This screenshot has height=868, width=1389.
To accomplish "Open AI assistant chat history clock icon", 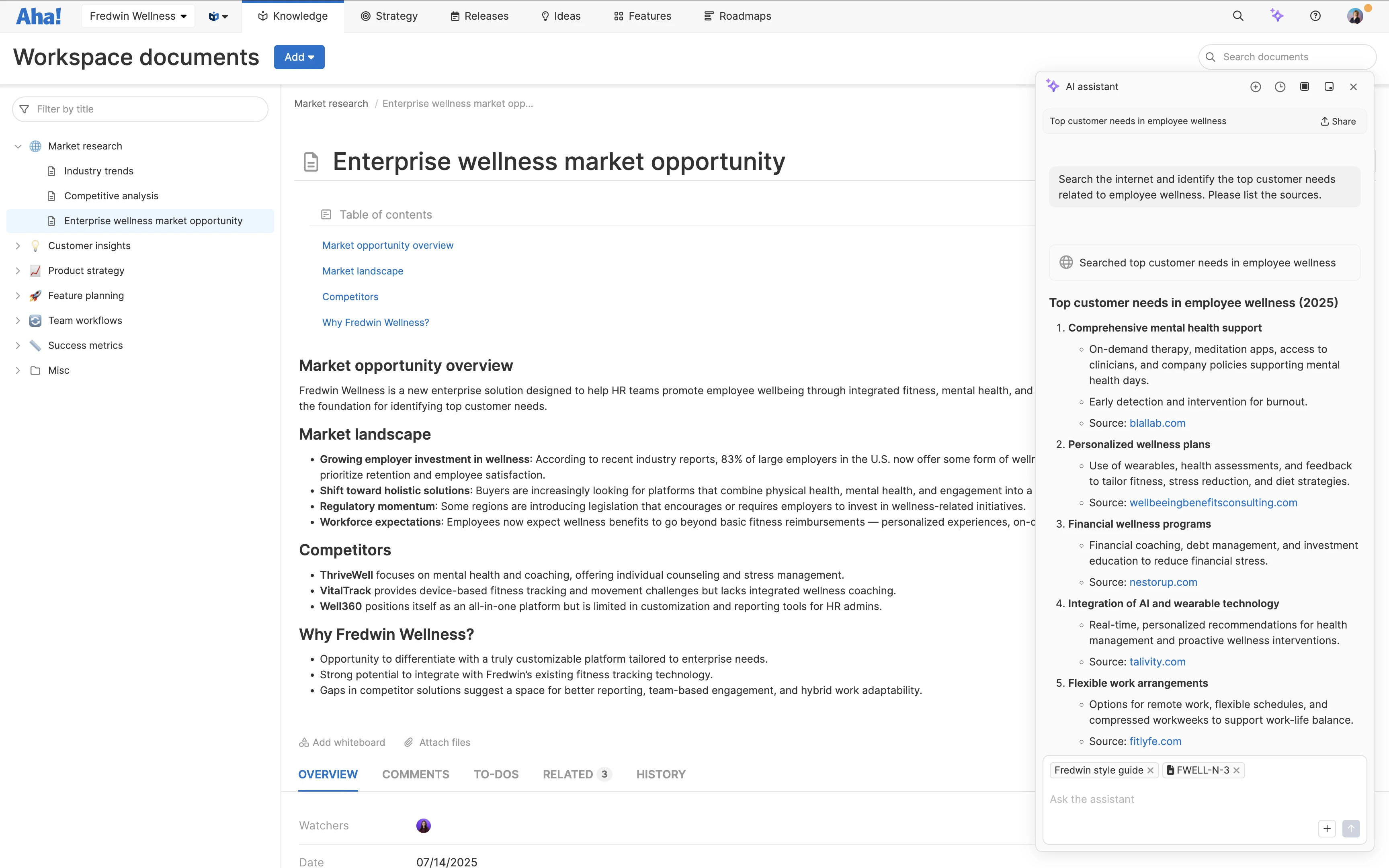I will click(1280, 87).
